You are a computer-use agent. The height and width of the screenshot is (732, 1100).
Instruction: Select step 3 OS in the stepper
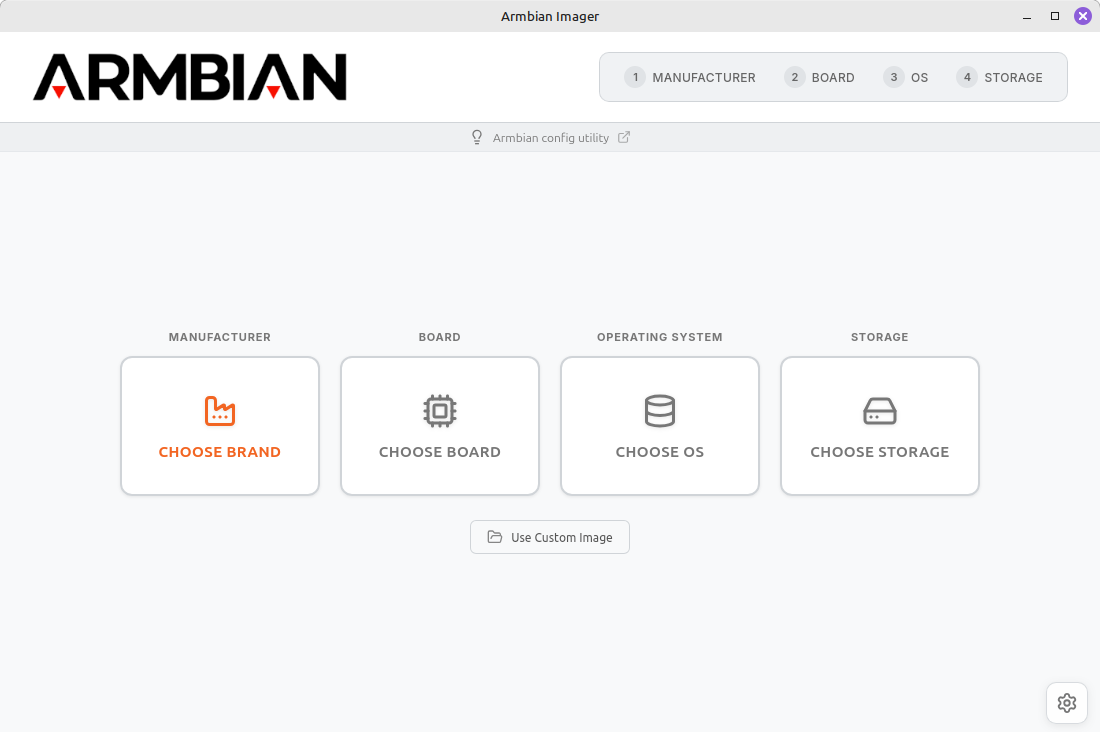[x=906, y=77]
